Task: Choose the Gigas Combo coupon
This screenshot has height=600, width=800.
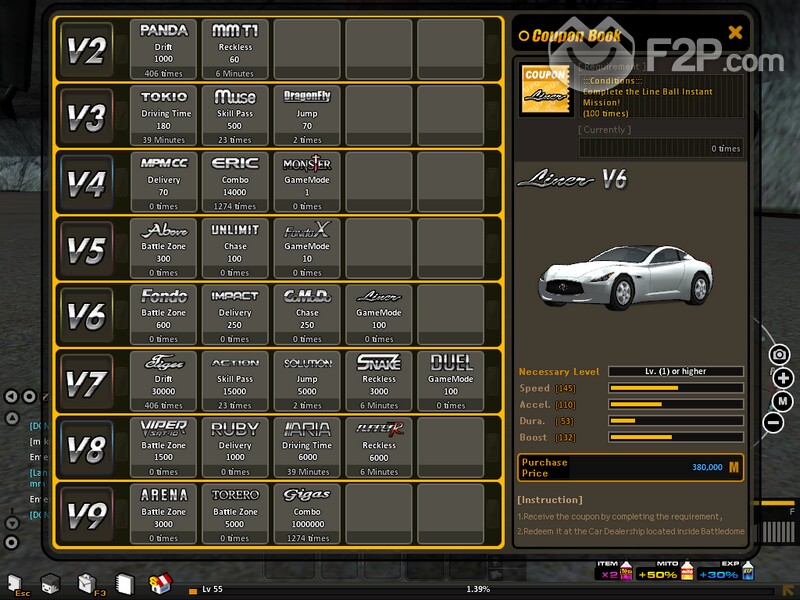Action: [307, 514]
